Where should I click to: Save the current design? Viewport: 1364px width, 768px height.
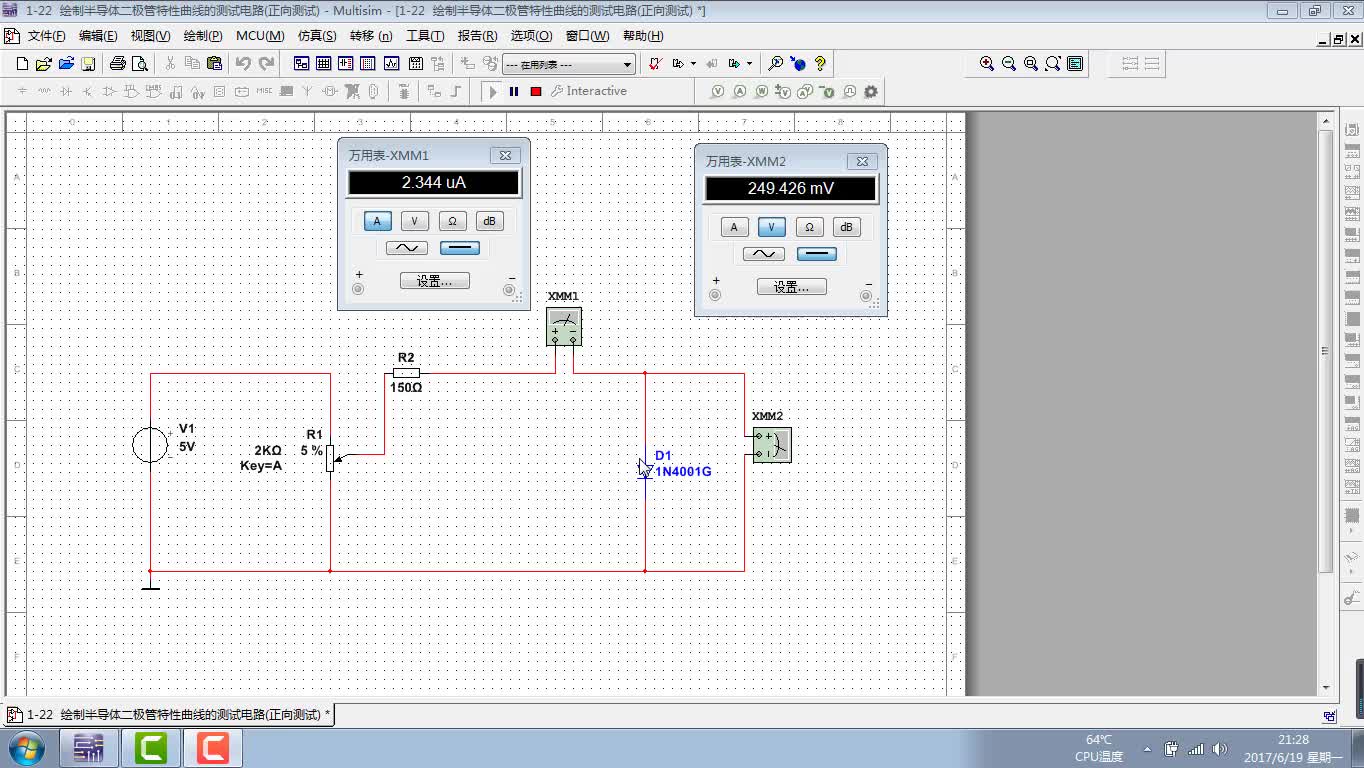tap(88, 63)
